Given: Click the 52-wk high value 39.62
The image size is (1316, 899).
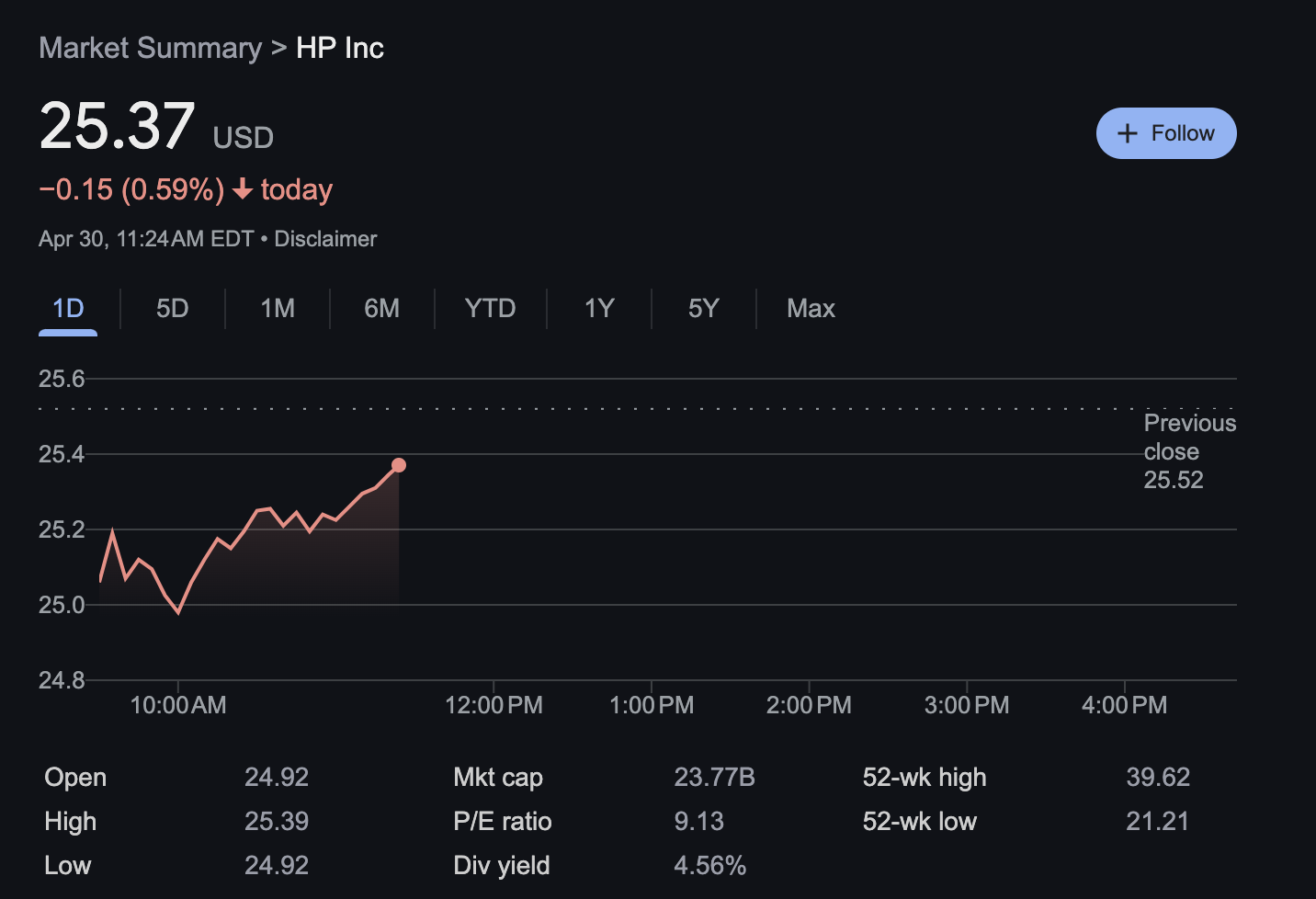Looking at the screenshot, I should [1158, 778].
